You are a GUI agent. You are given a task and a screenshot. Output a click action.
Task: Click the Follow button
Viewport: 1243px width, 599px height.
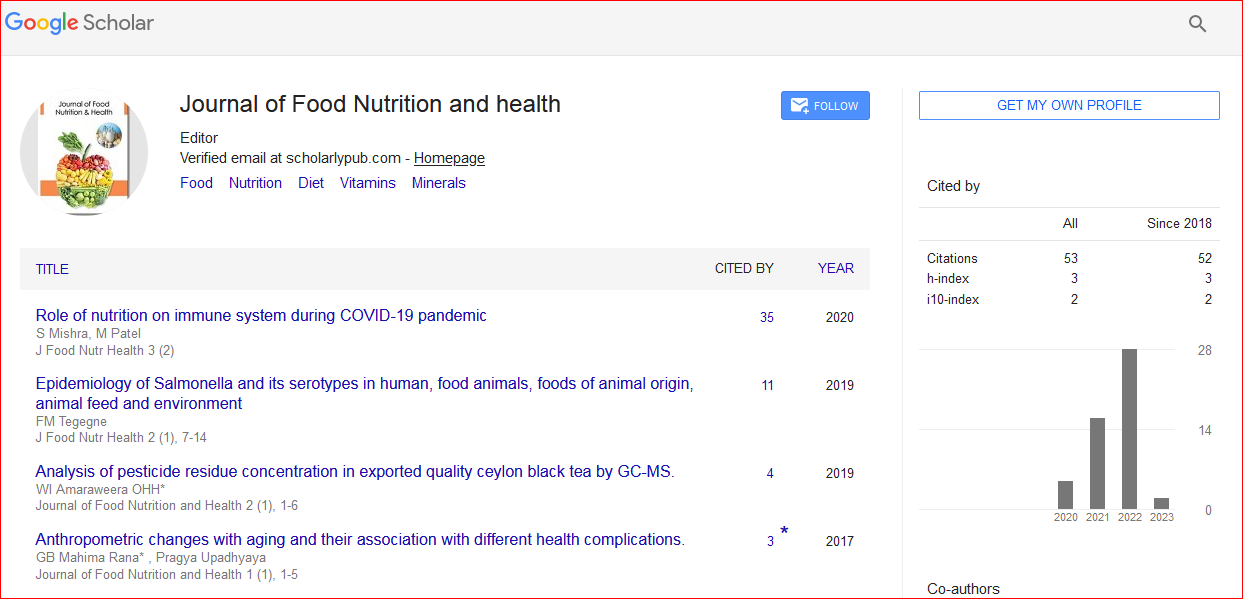point(825,106)
